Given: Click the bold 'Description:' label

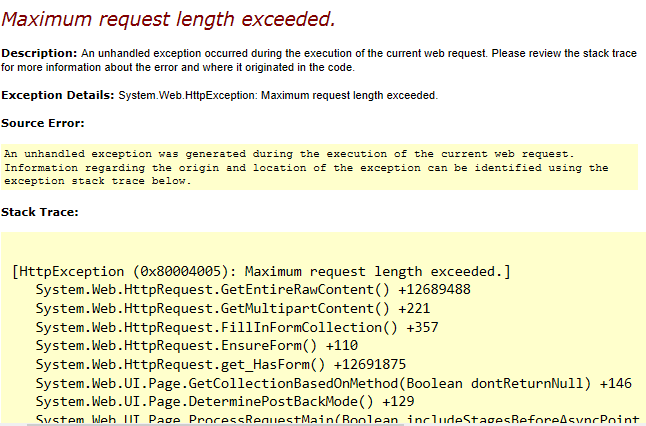Looking at the screenshot, I should pos(39,52).
